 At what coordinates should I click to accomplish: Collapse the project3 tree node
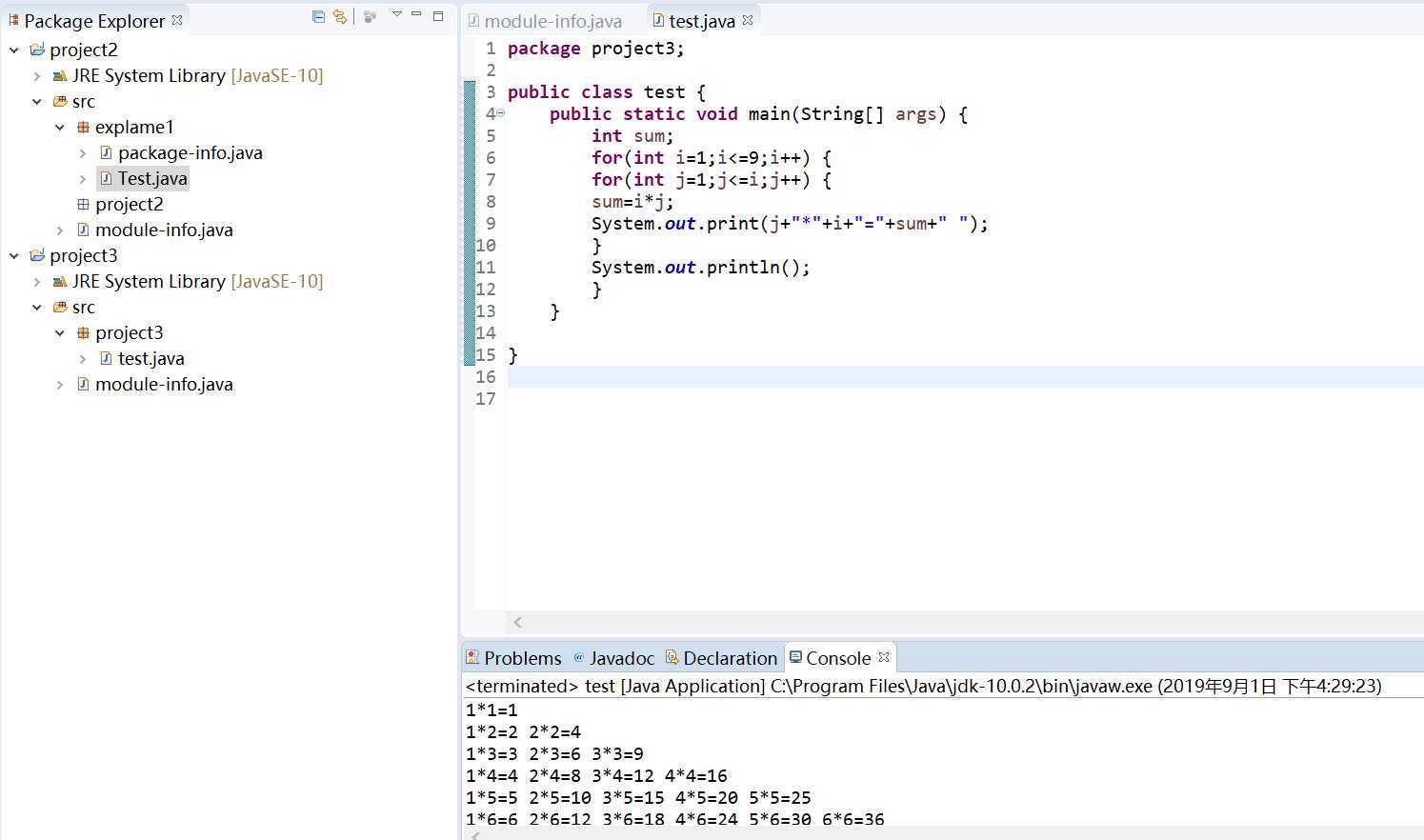click(14, 255)
